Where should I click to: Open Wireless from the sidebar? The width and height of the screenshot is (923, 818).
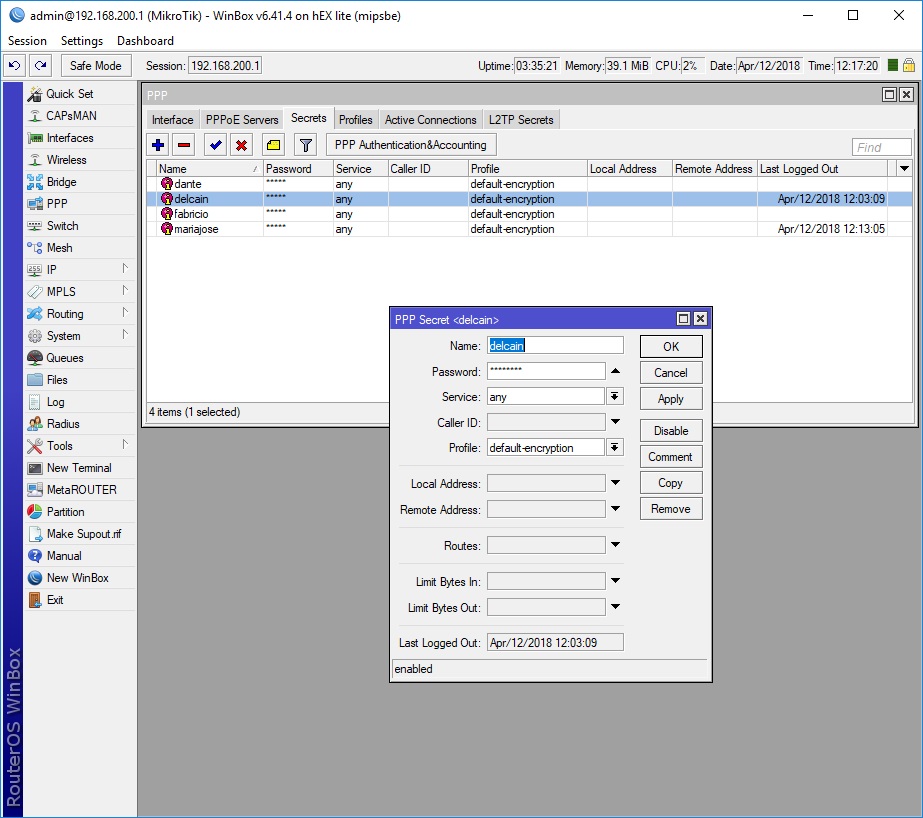tap(66, 160)
